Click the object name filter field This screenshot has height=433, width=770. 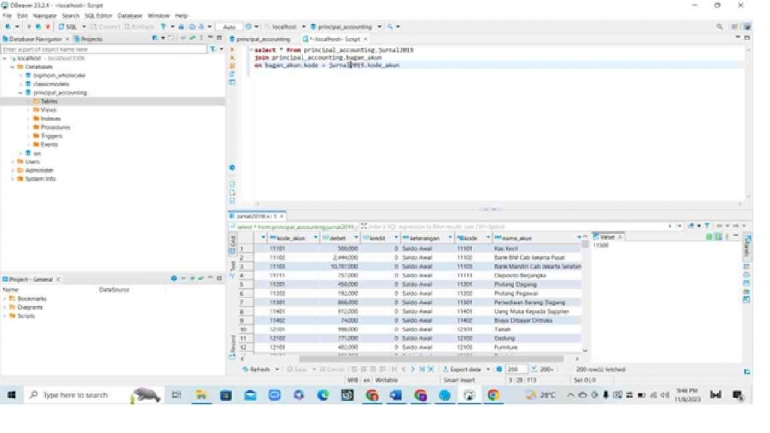[x=104, y=49]
